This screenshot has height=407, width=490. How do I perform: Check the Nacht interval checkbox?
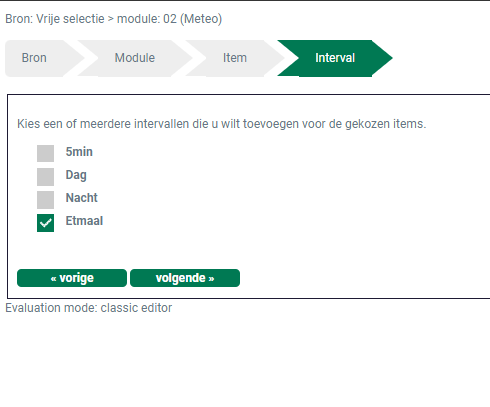(x=45, y=200)
